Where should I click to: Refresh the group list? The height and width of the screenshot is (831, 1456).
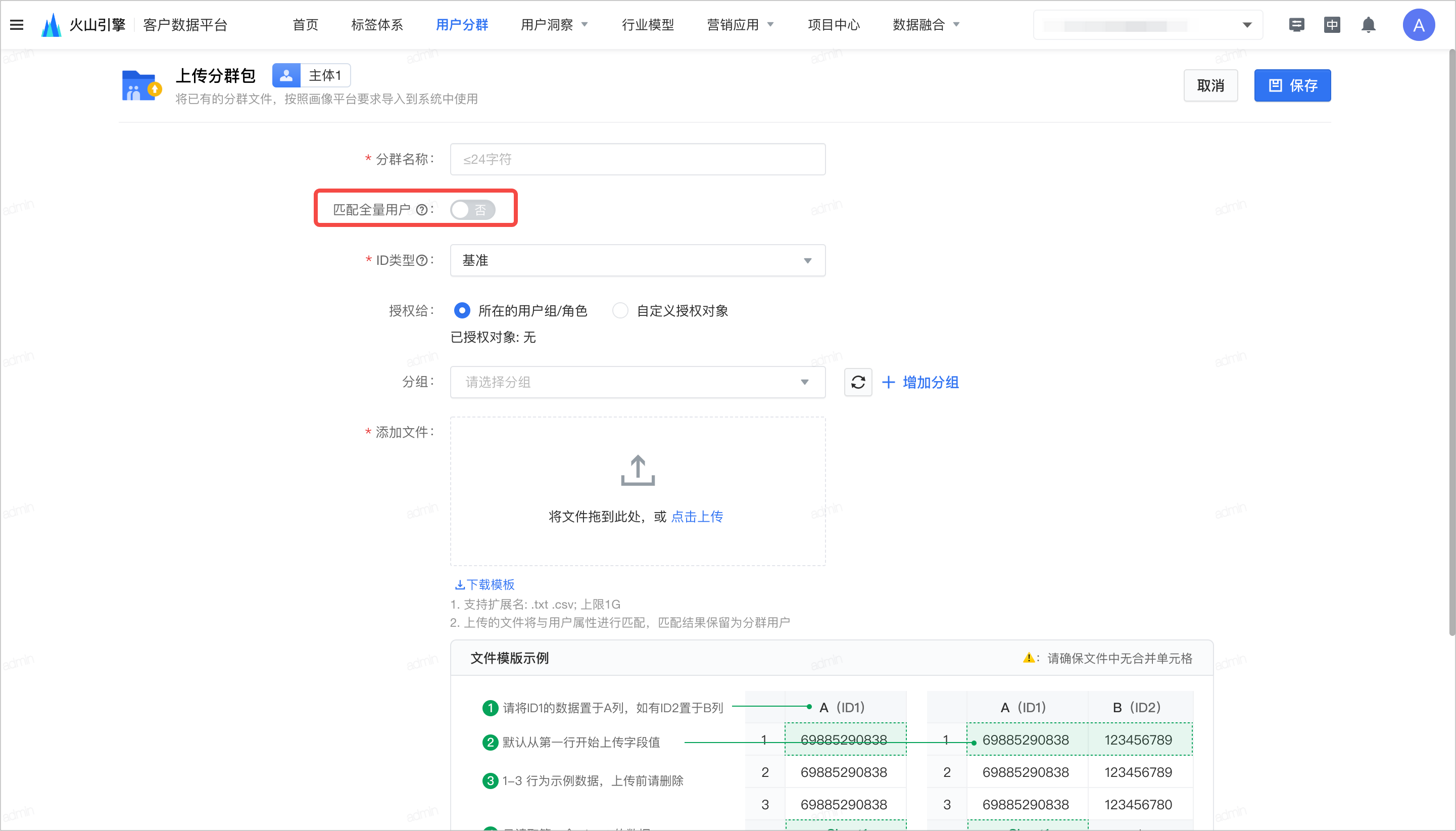(x=858, y=382)
